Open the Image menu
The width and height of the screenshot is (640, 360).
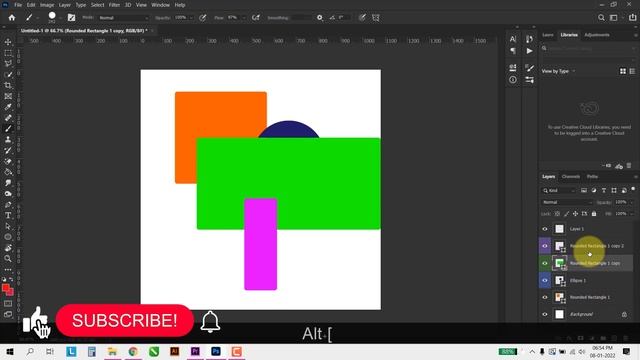(x=47, y=5)
